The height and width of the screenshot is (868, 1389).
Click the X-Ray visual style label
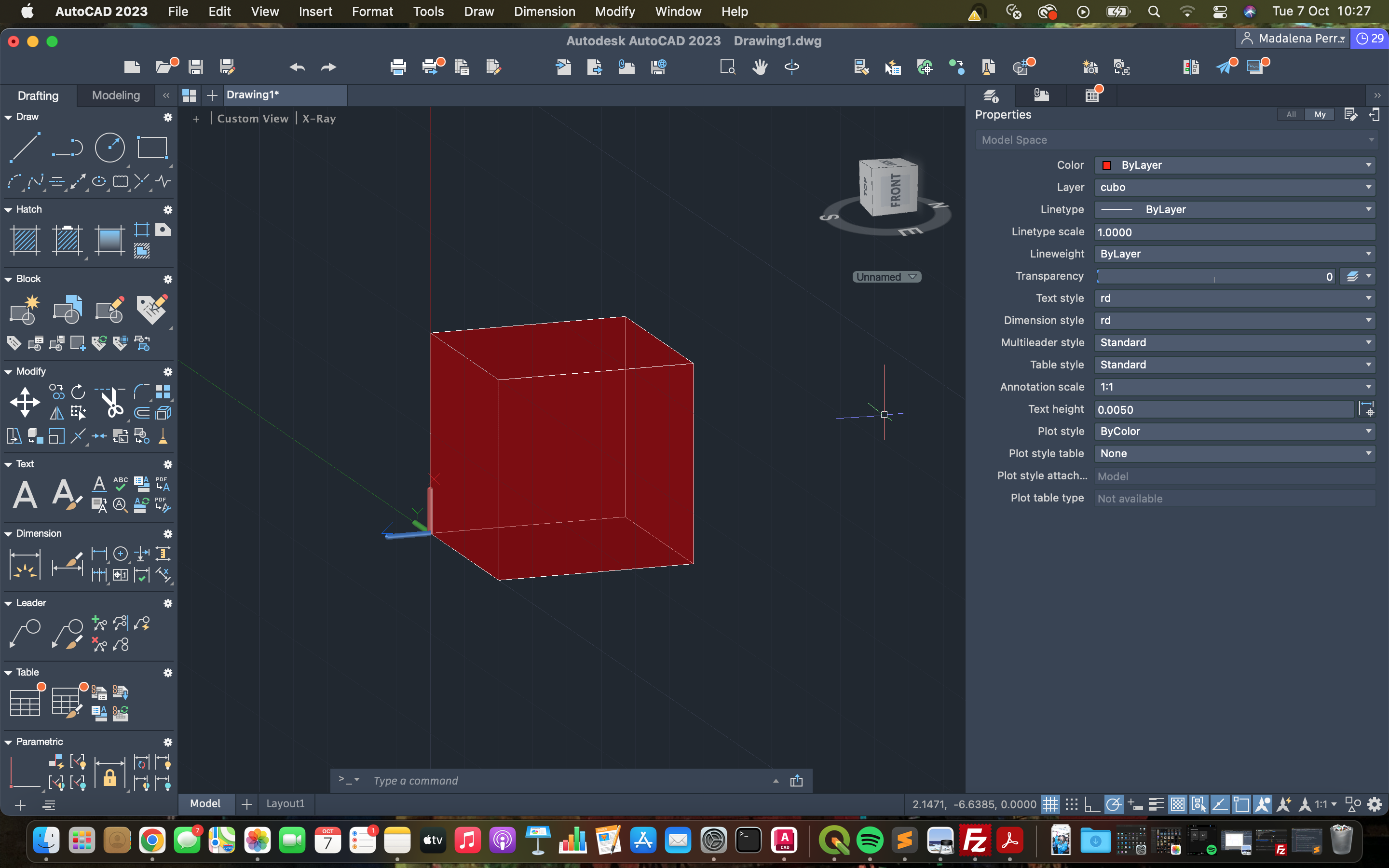click(319, 118)
